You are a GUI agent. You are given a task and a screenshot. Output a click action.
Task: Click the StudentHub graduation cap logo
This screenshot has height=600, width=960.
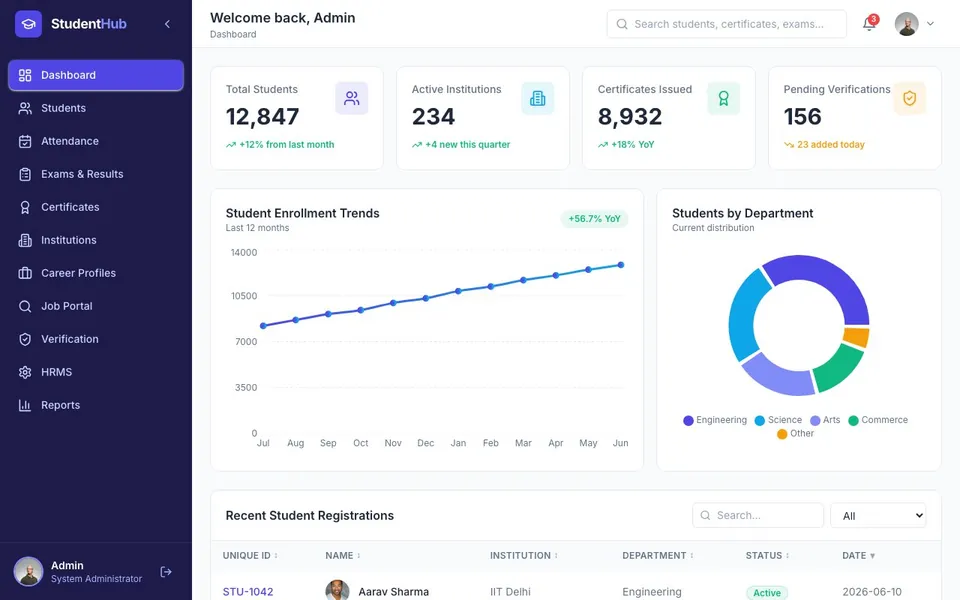pos(28,24)
